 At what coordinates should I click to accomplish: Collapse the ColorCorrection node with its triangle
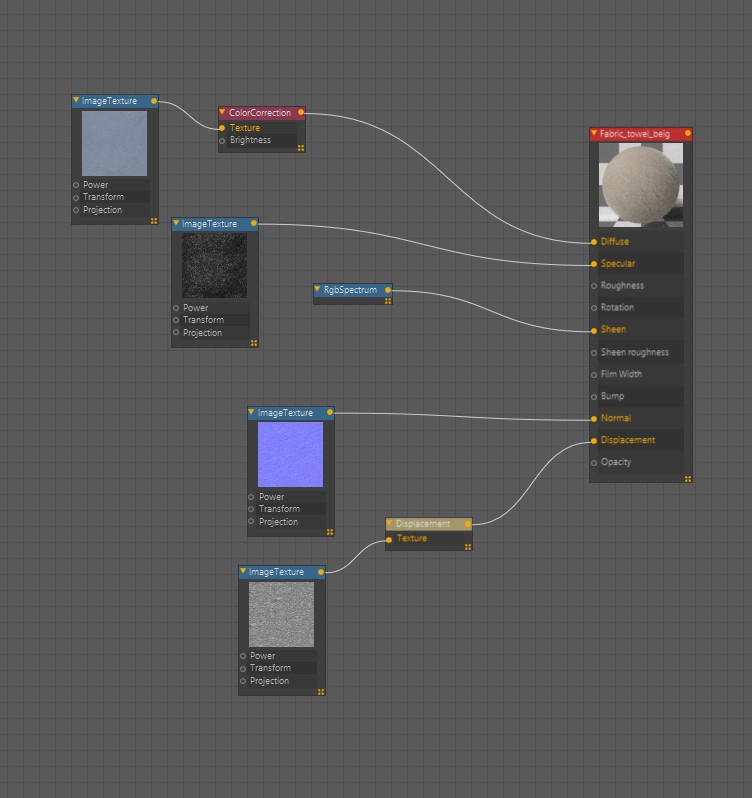pyautogui.click(x=222, y=112)
